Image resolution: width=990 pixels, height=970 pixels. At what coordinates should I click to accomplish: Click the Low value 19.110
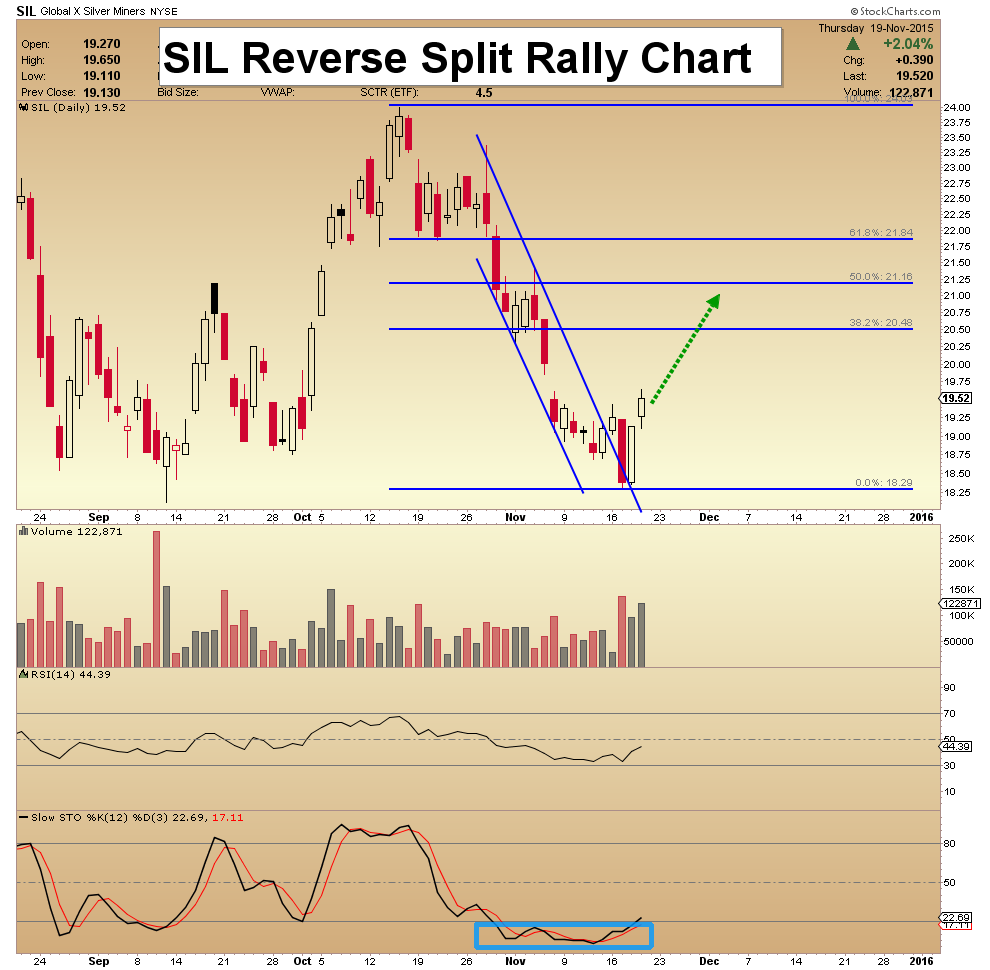point(102,75)
